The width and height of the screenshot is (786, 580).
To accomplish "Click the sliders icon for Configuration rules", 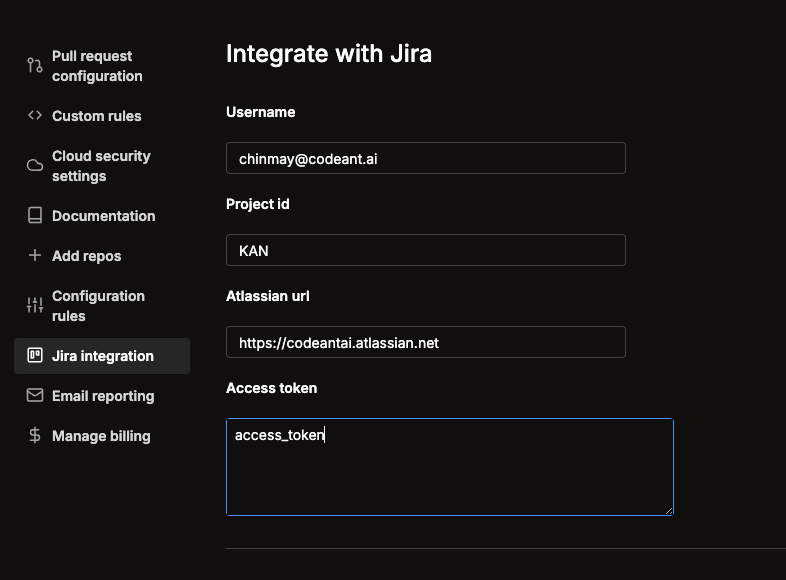I will click(35, 305).
